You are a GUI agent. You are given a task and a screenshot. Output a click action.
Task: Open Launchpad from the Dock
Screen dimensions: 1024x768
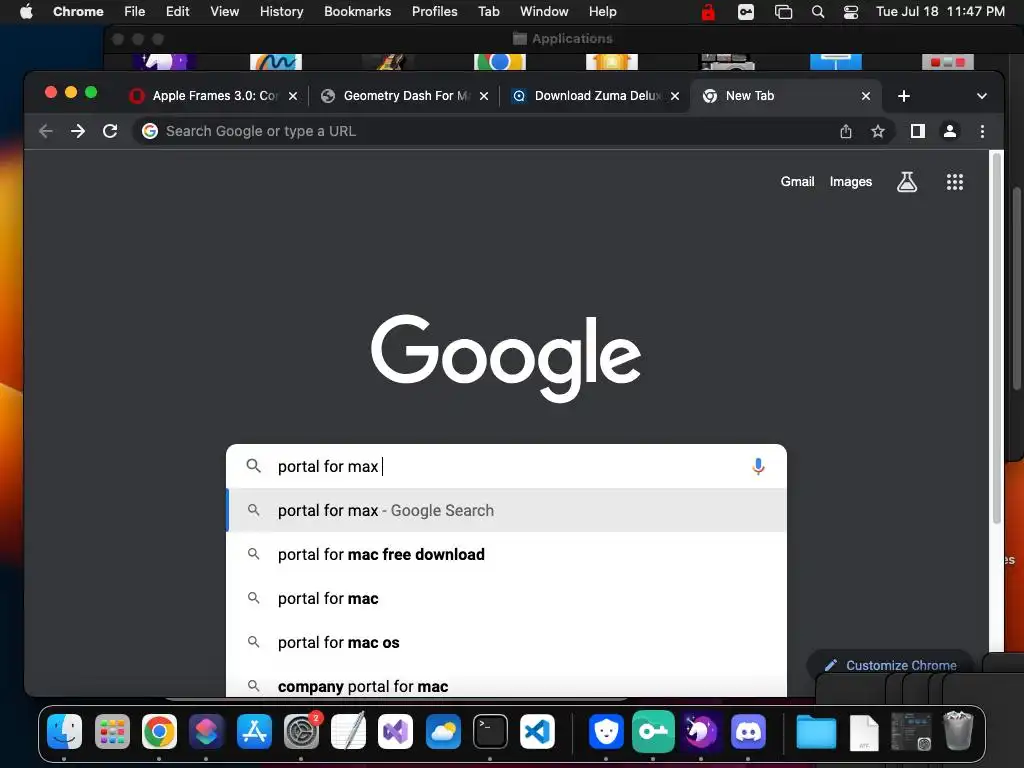(x=112, y=731)
